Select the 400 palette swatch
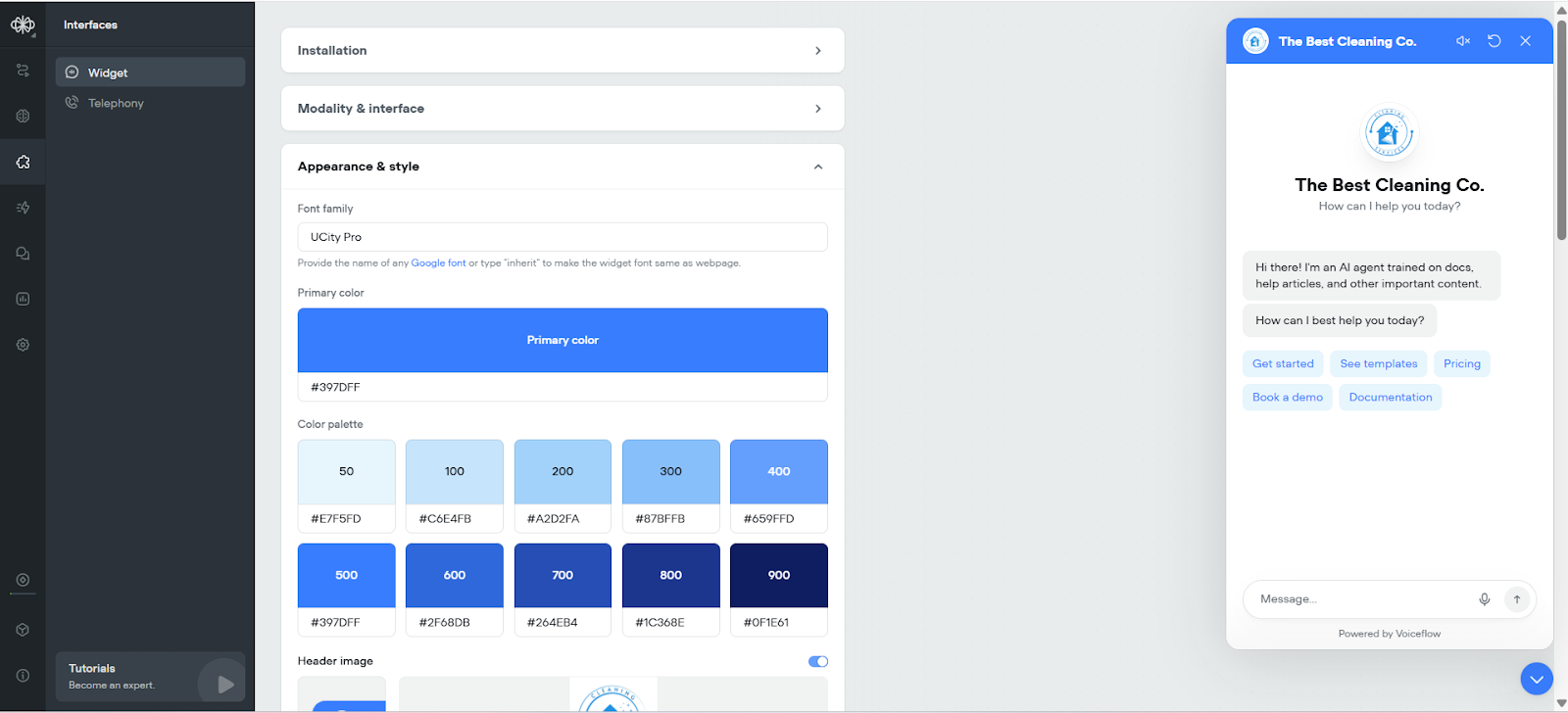 tap(779, 471)
